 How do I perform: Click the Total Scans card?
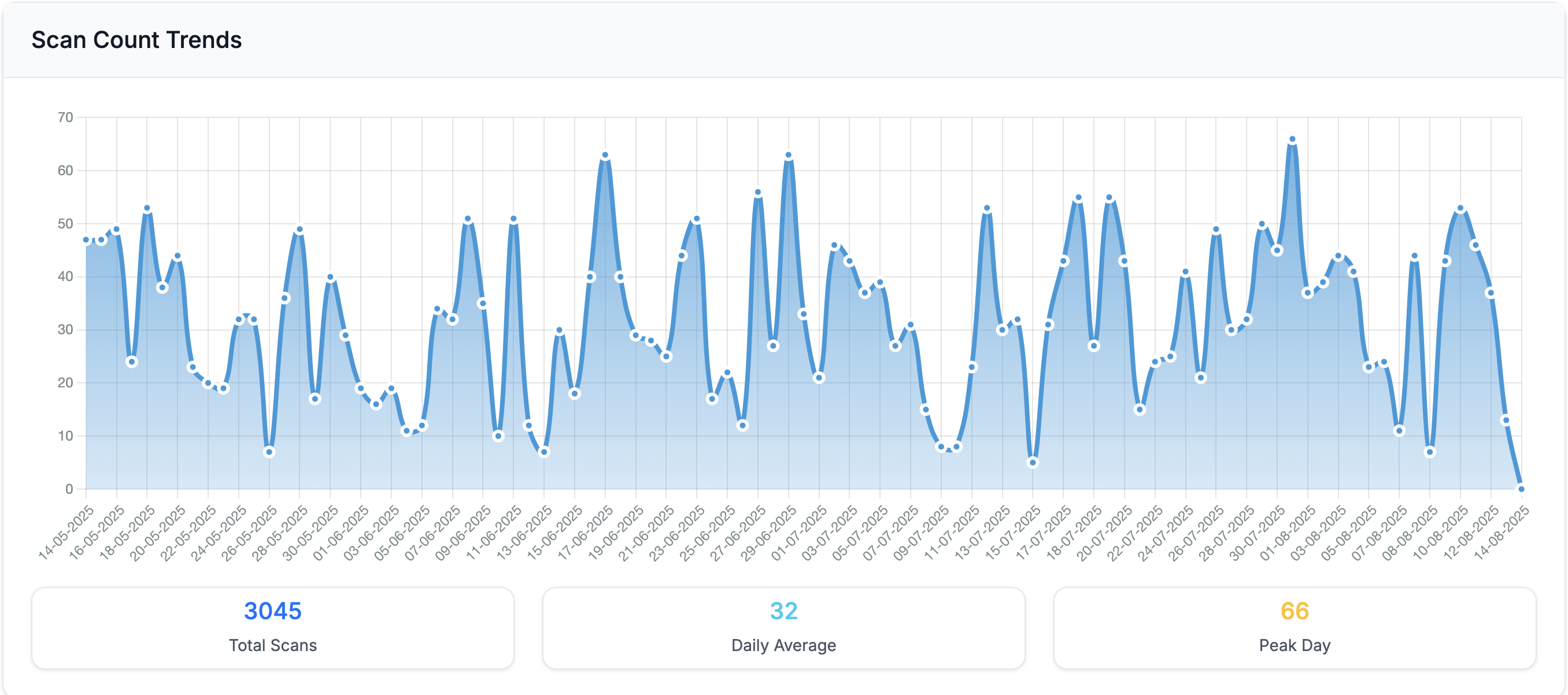pos(272,627)
